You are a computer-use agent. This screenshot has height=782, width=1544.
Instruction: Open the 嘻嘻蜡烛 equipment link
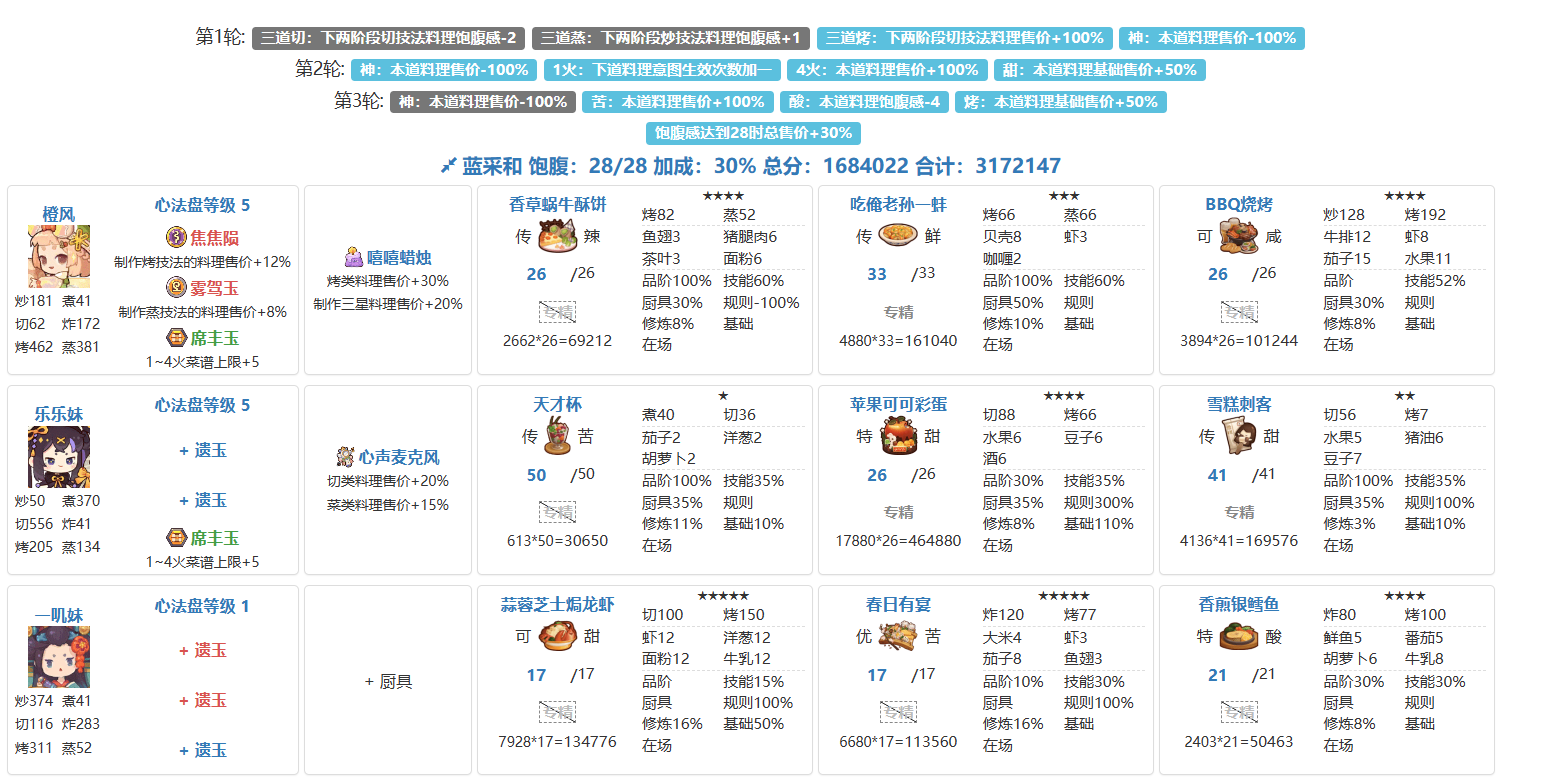coord(399,258)
